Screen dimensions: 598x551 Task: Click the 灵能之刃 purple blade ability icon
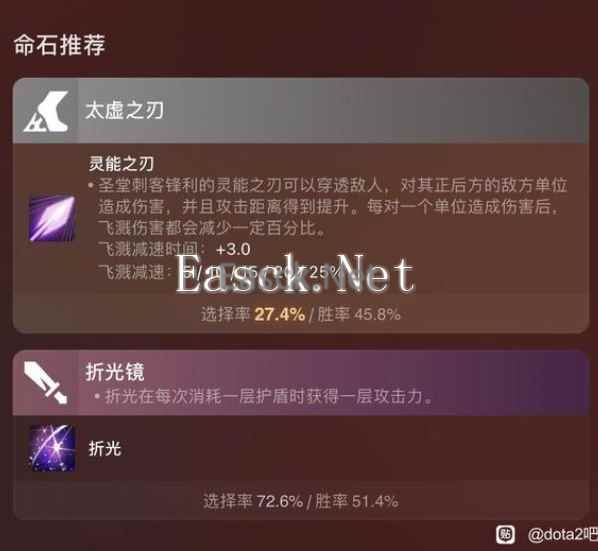52,218
